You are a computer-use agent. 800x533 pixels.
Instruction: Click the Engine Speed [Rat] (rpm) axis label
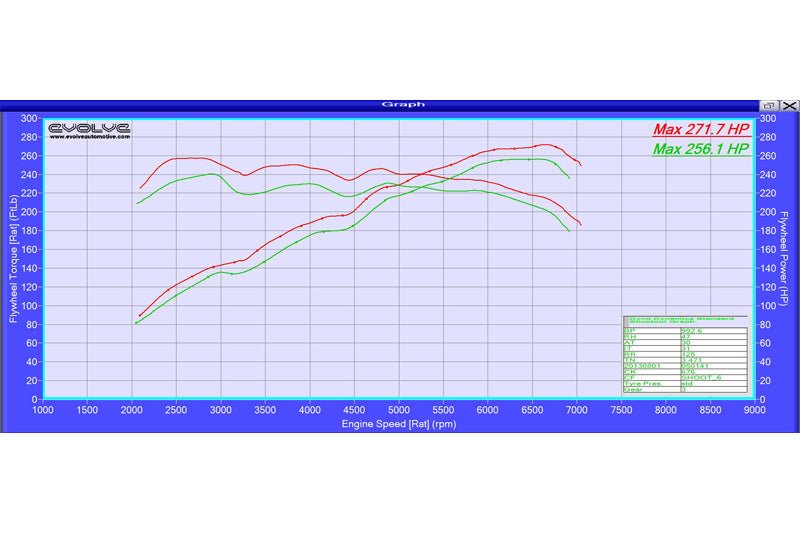point(399,423)
